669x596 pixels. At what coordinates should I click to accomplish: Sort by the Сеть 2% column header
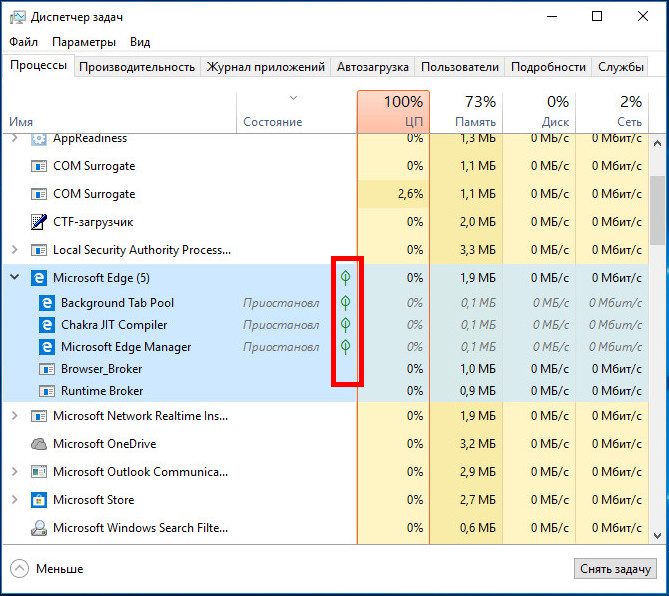pyautogui.click(x=612, y=112)
